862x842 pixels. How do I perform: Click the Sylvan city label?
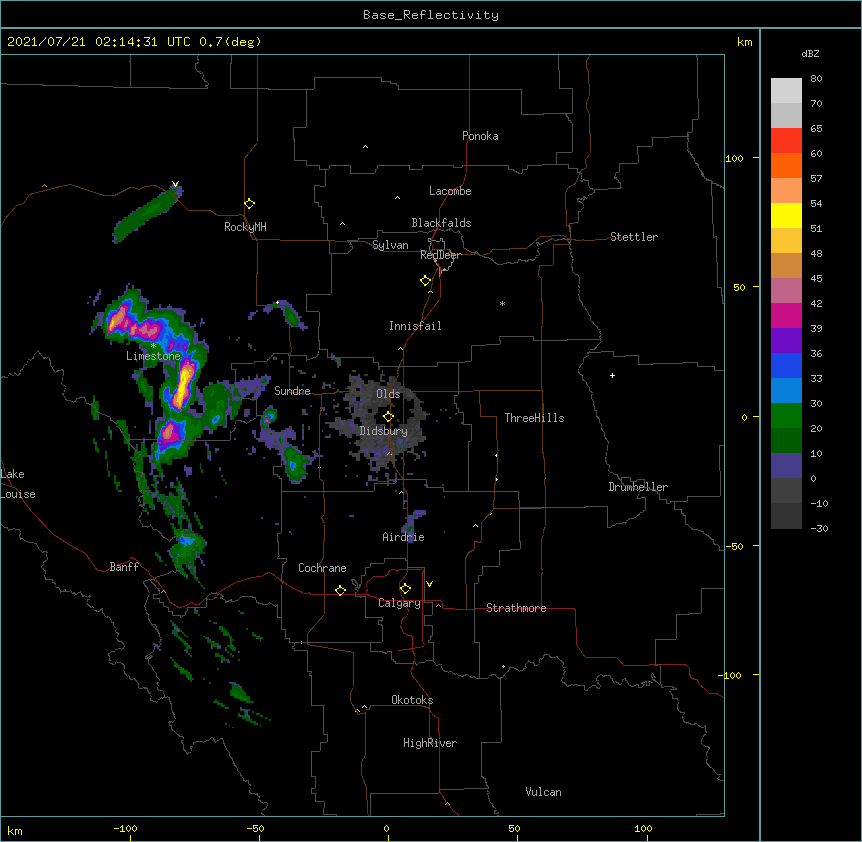[x=390, y=245]
